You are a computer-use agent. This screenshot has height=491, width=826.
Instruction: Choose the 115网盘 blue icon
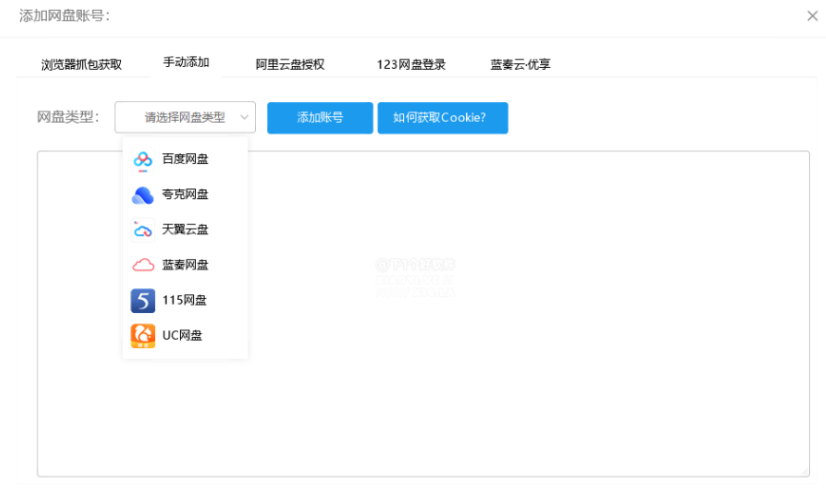coord(143,301)
